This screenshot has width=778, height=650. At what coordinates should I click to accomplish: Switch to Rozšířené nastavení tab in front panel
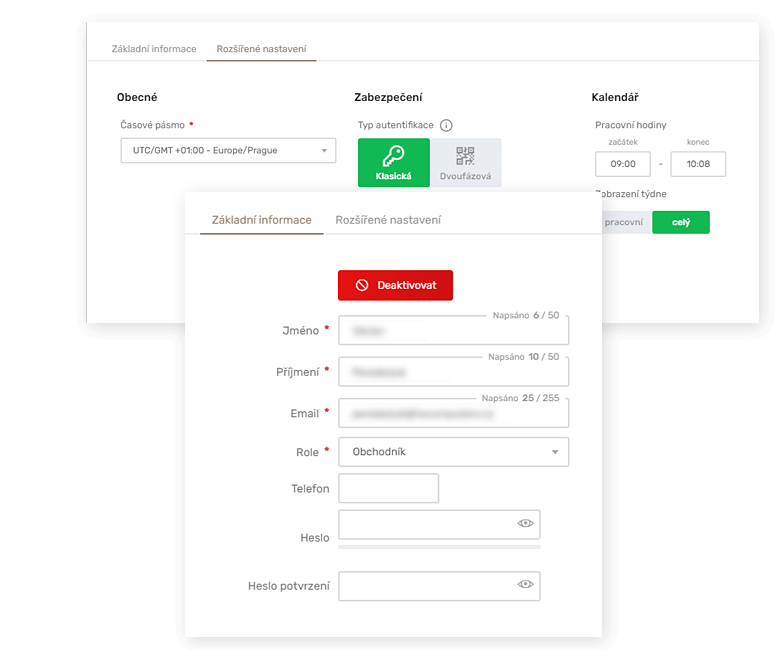(388, 220)
